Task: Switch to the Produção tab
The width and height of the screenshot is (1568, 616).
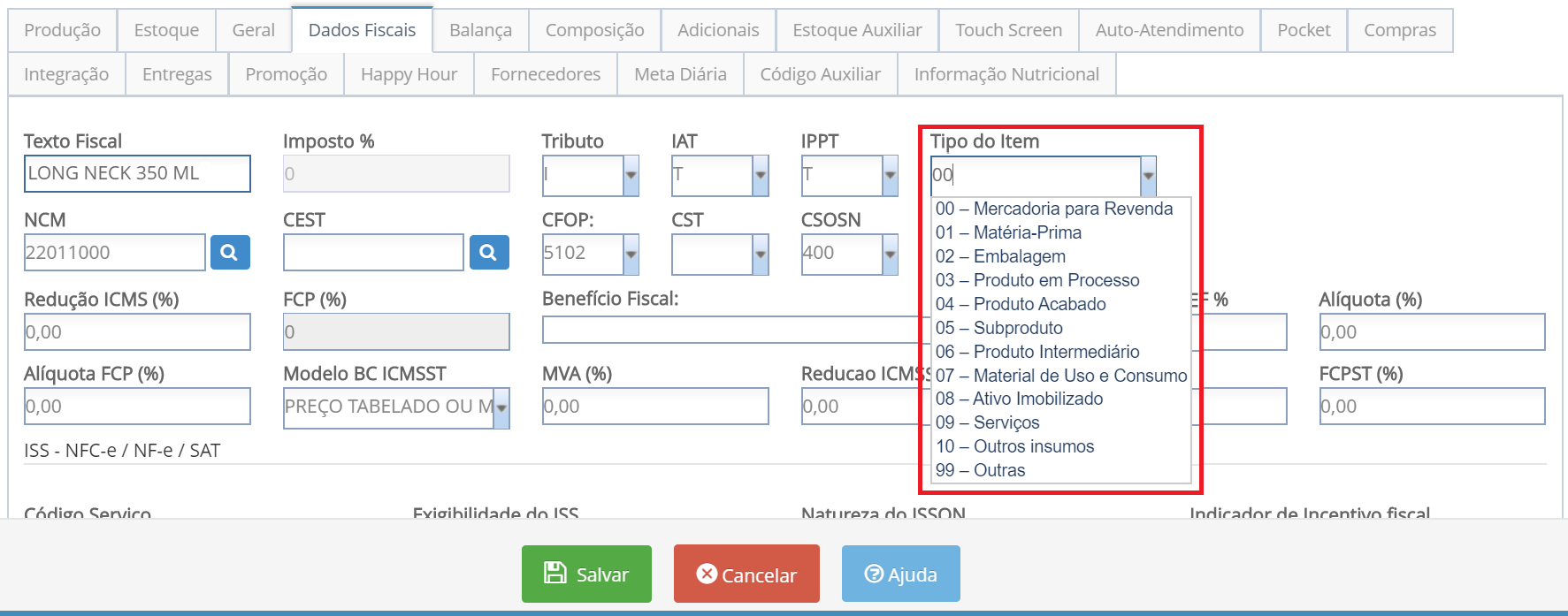Action: coord(62,30)
